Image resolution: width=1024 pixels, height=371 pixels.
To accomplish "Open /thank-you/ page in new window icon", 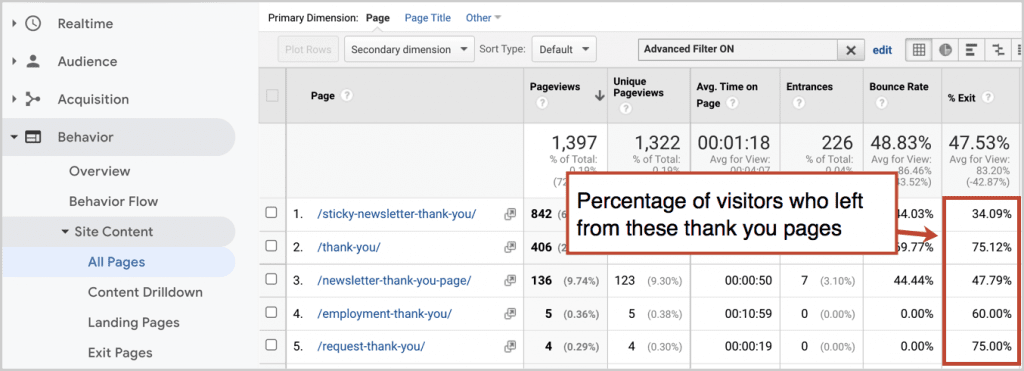I will 510,247.
